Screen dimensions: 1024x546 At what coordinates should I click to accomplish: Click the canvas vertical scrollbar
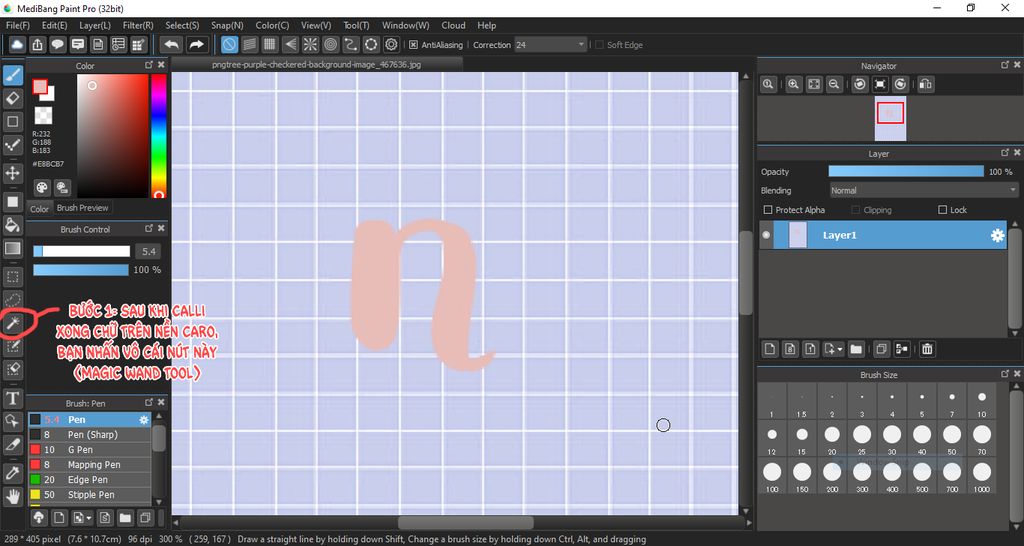[745, 273]
